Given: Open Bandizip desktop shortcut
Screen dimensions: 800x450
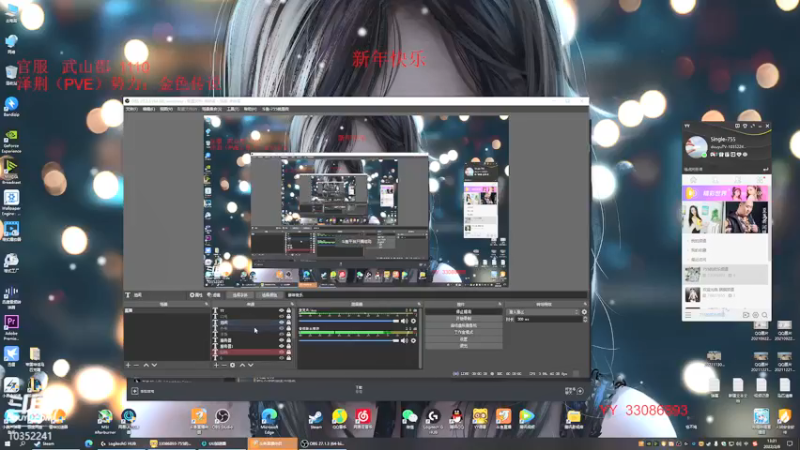Looking at the screenshot, I should click(11, 107).
